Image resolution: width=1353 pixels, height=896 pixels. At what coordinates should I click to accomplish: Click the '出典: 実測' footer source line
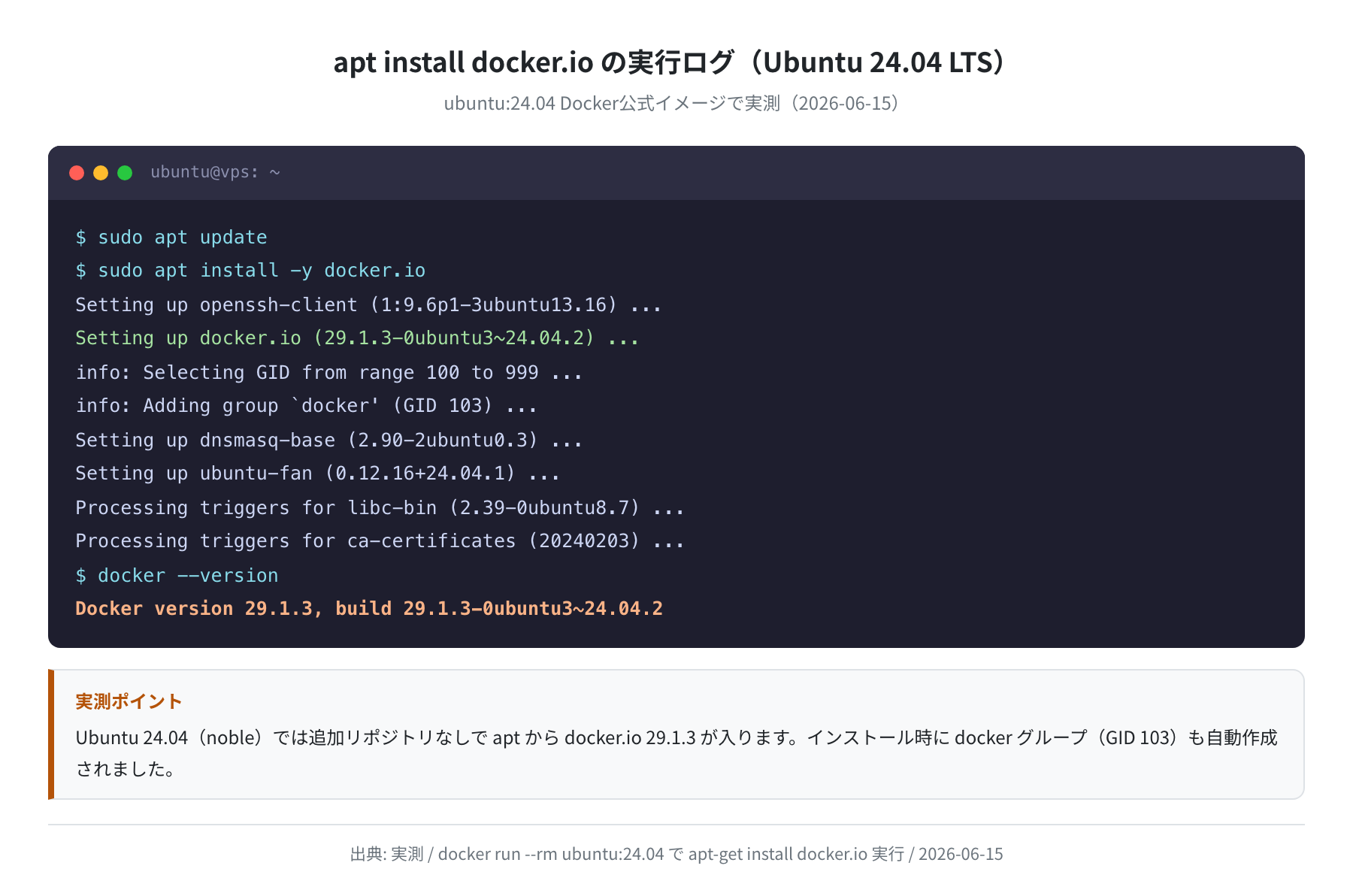[676, 854]
